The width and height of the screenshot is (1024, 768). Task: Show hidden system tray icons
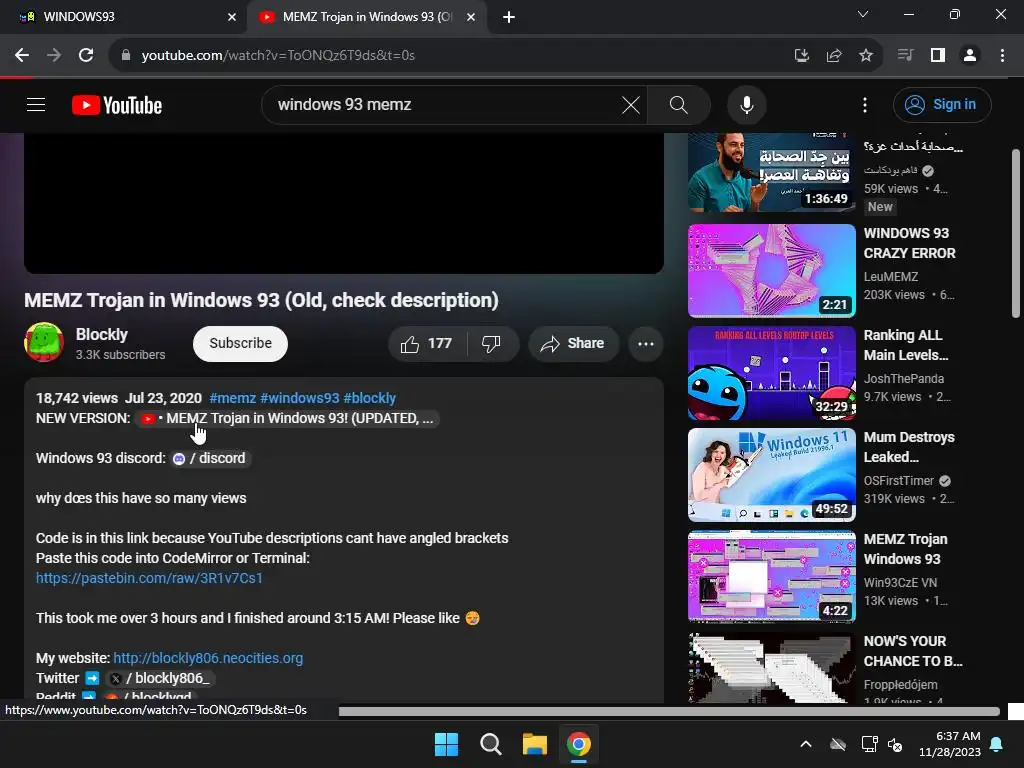coord(806,744)
